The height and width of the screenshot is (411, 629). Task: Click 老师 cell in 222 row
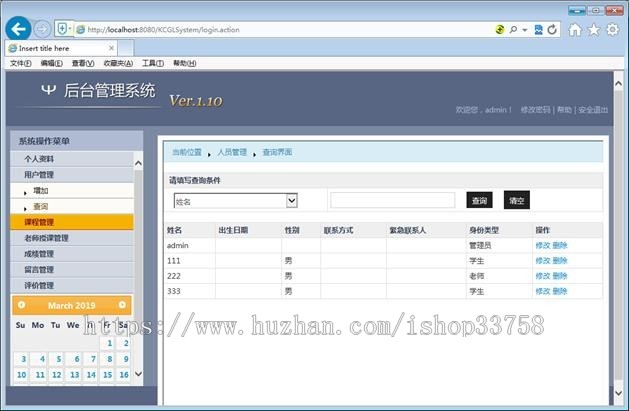click(x=477, y=276)
